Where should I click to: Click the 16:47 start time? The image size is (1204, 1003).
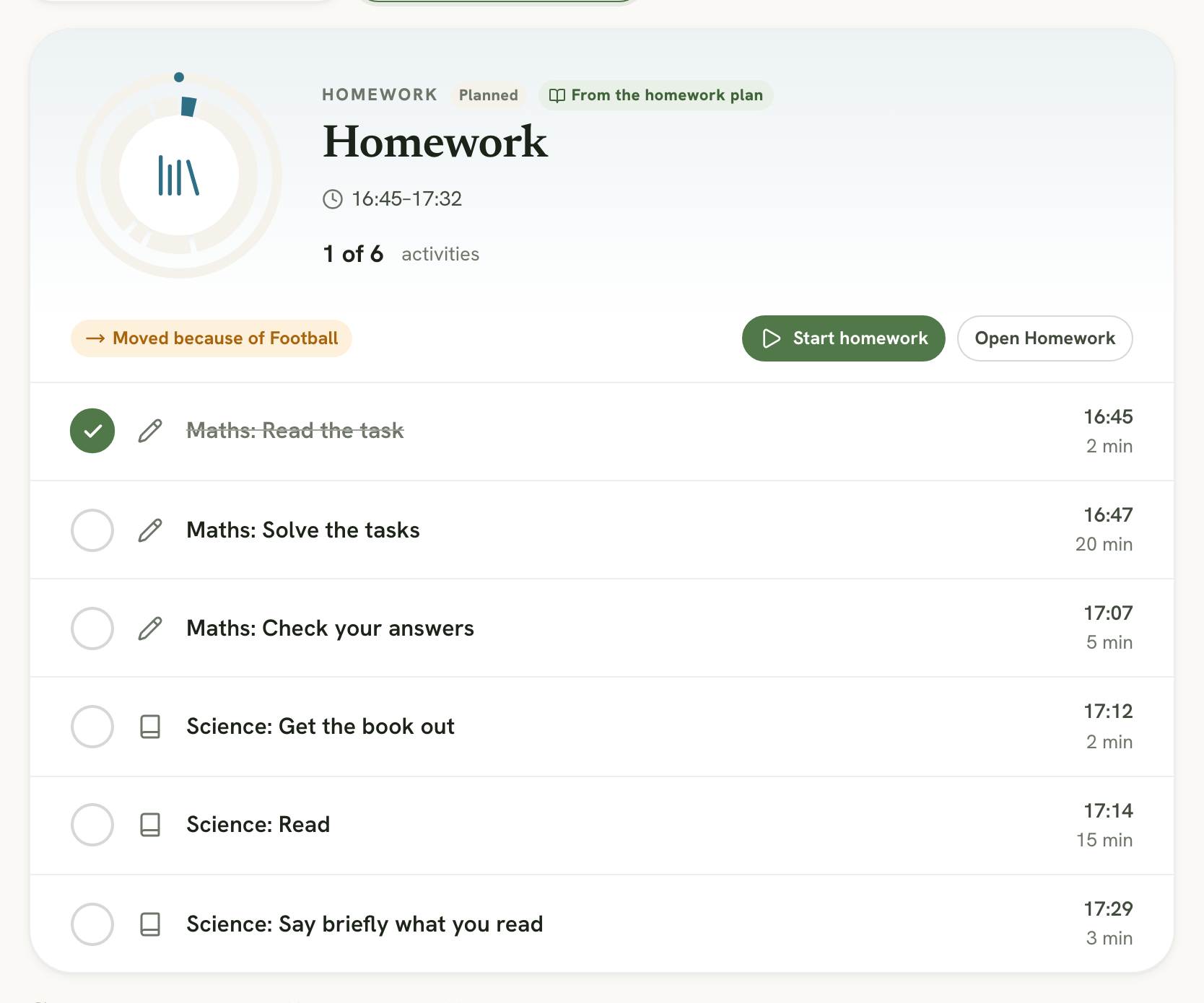point(1108,515)
